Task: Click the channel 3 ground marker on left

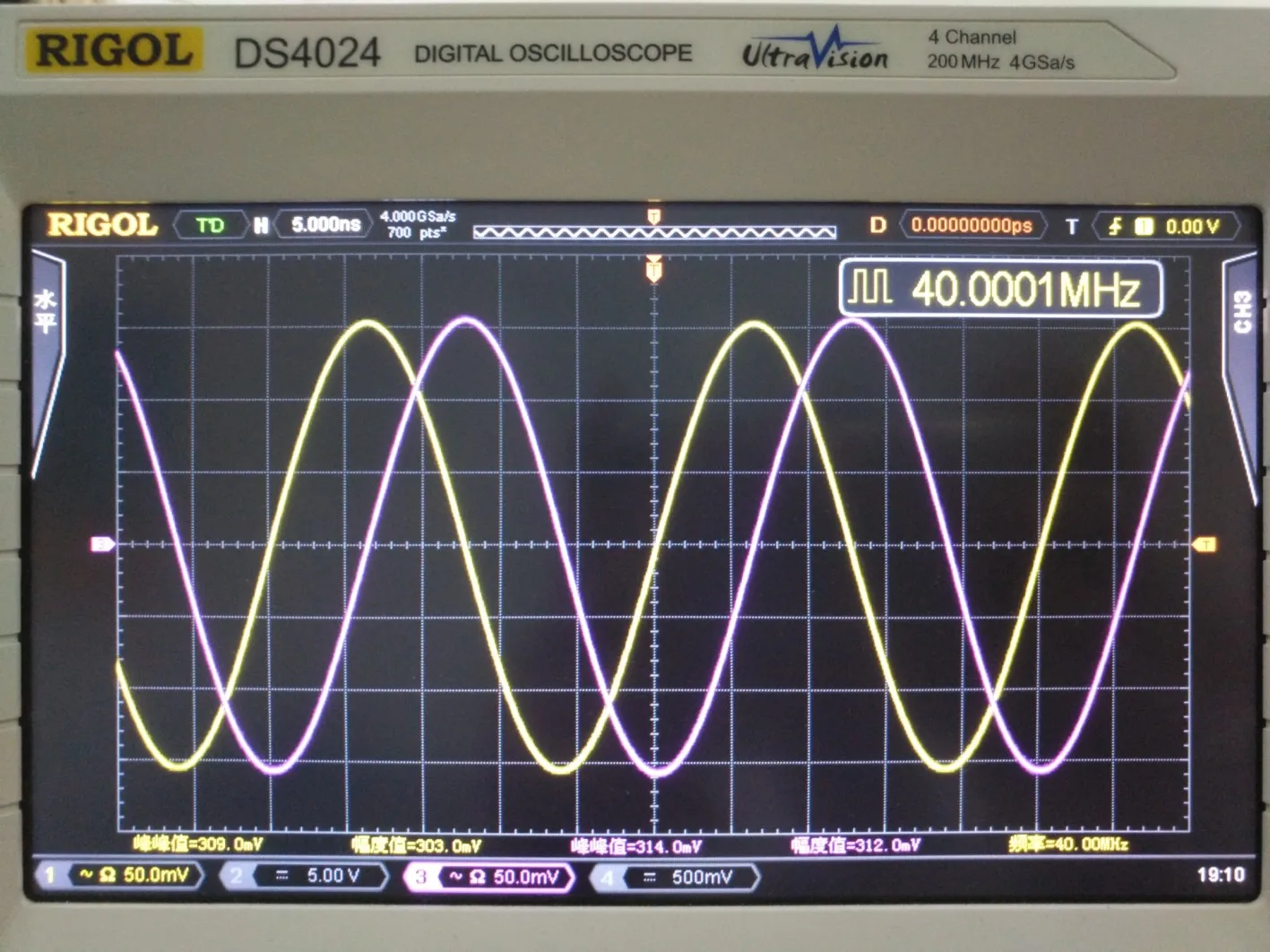Action: [x=103, y=544]
